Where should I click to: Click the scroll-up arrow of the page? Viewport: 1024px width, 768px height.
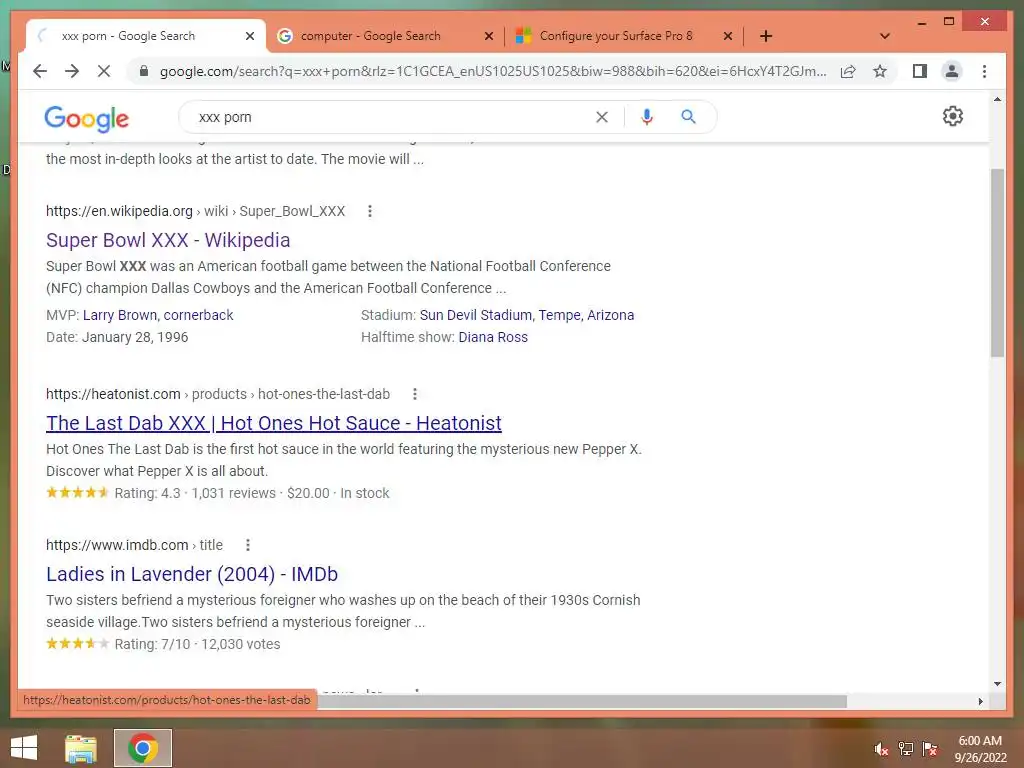coord(997,99)
